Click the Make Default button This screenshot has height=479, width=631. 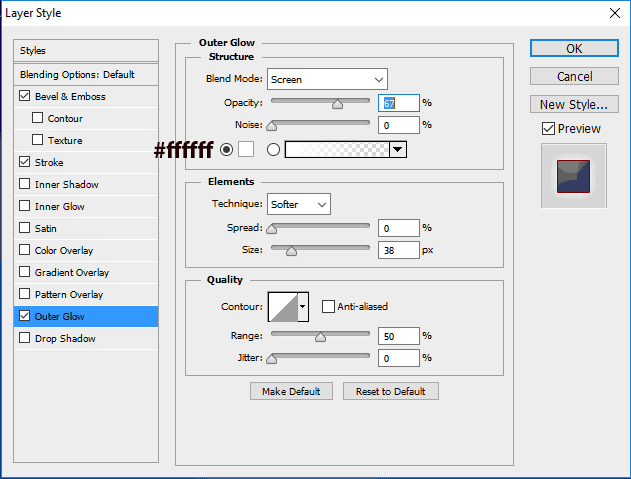pyautogui.click(x=291, y=391)
